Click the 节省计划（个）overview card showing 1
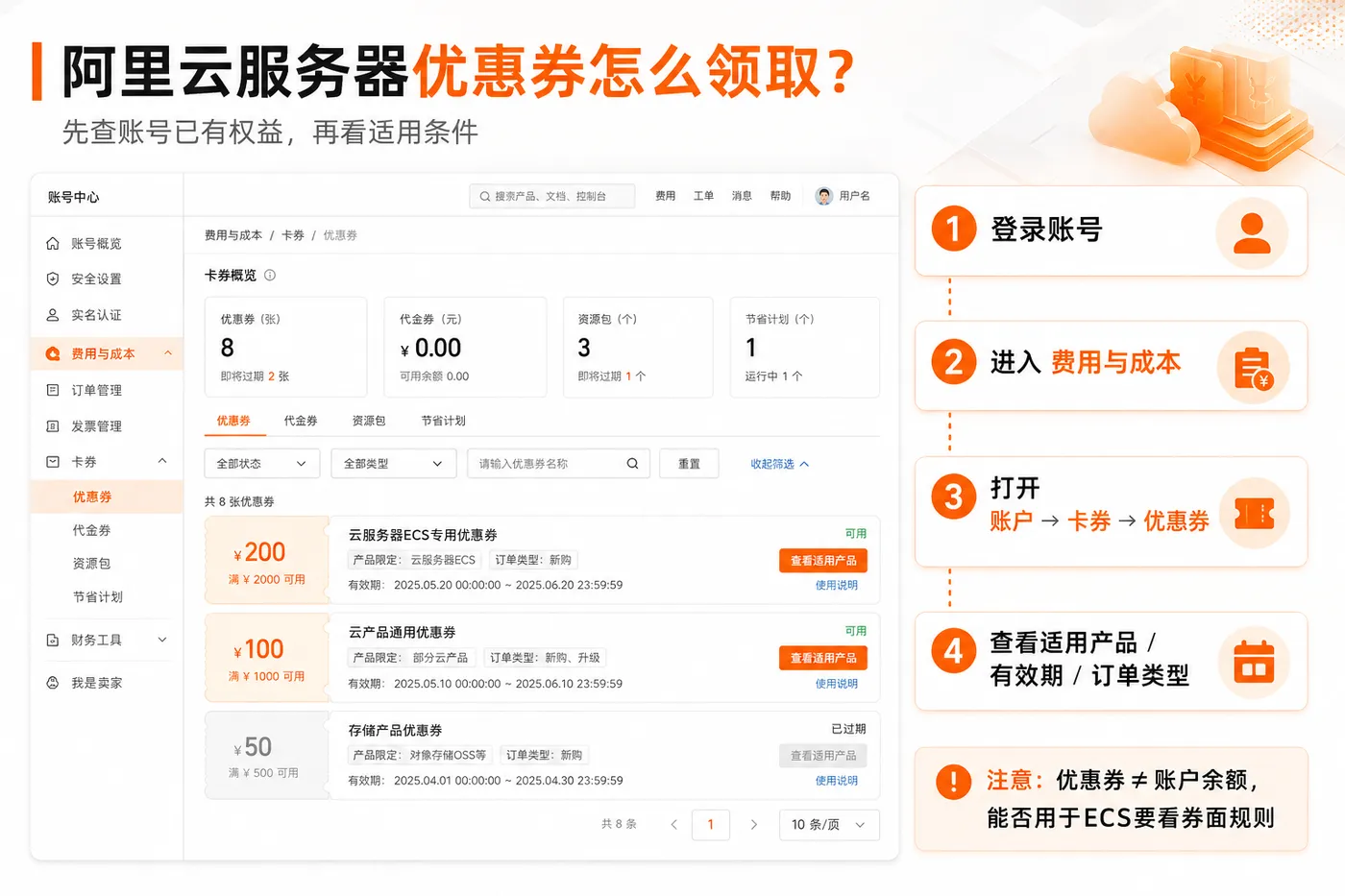Viewport: 1345px width, 896px height. tap(805, 347)
